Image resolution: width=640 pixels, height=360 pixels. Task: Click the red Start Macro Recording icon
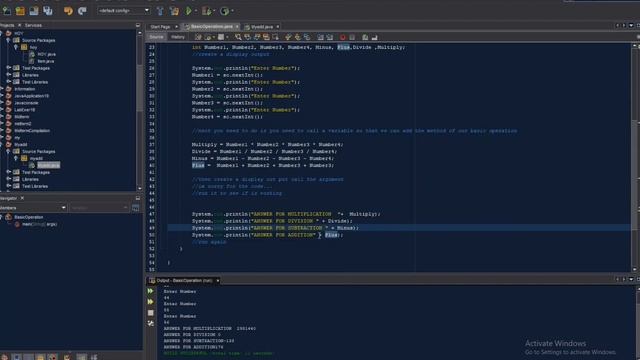342,37
